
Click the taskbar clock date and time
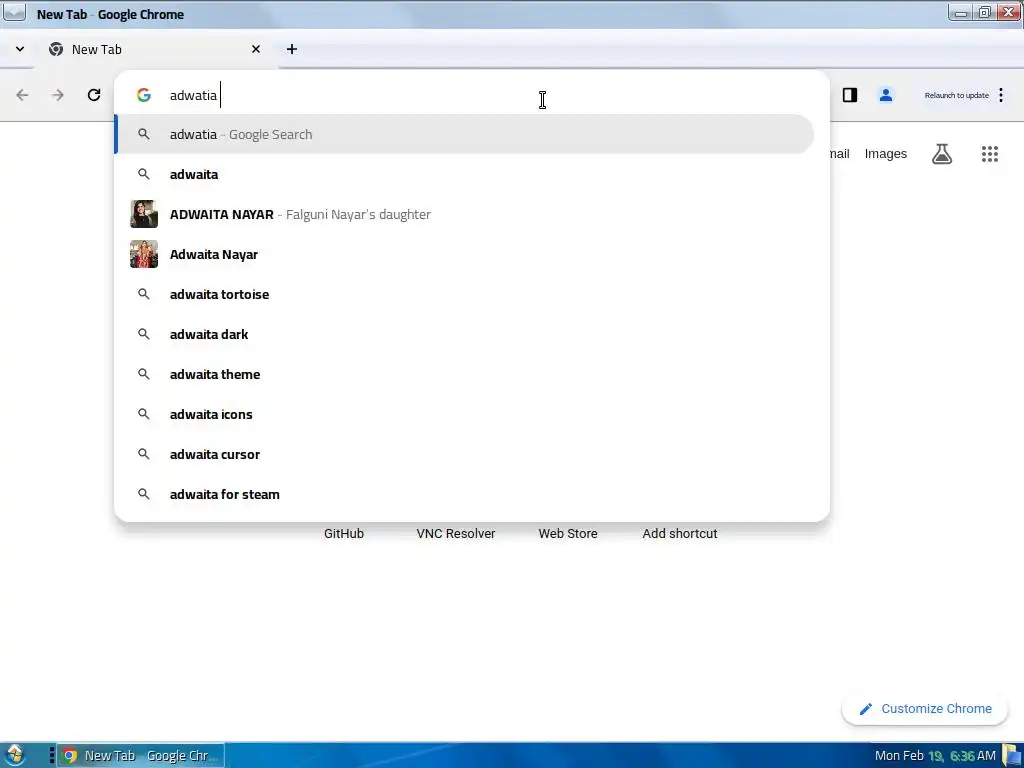point(935,756)
